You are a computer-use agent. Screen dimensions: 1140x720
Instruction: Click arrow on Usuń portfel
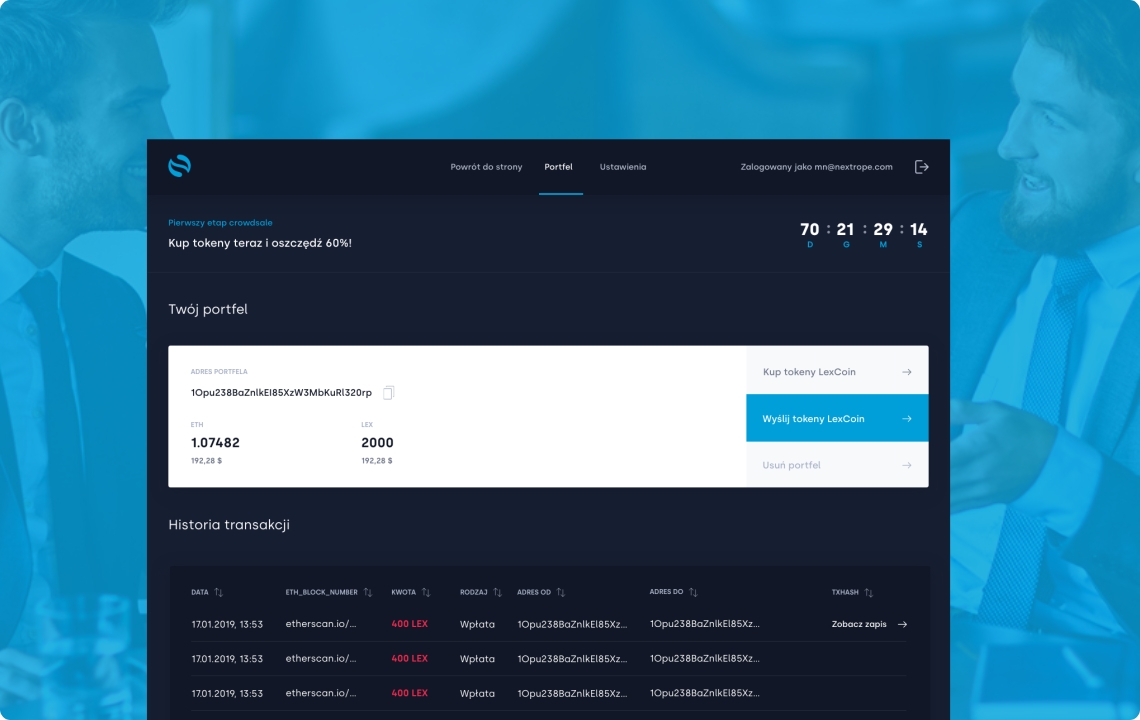point(907,465)
